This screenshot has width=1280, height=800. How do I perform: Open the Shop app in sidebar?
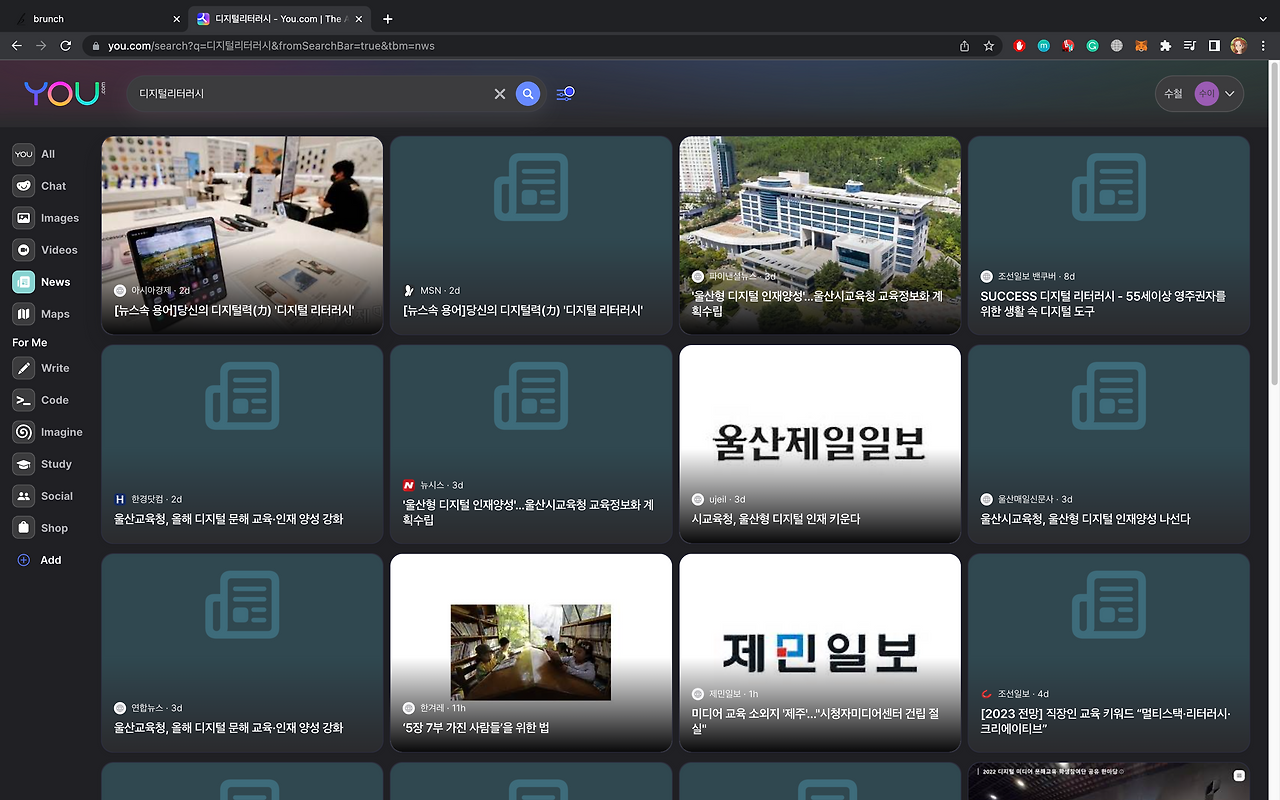(41, 528)
